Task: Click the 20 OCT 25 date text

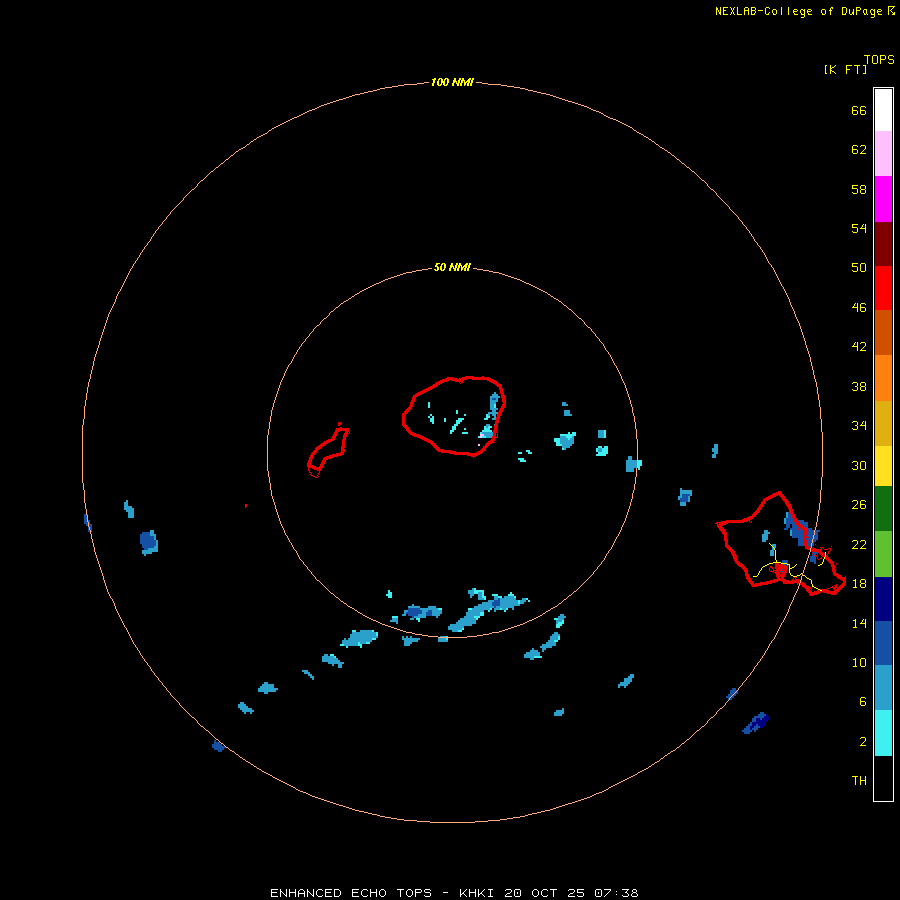Action: (x=545, y=893)
